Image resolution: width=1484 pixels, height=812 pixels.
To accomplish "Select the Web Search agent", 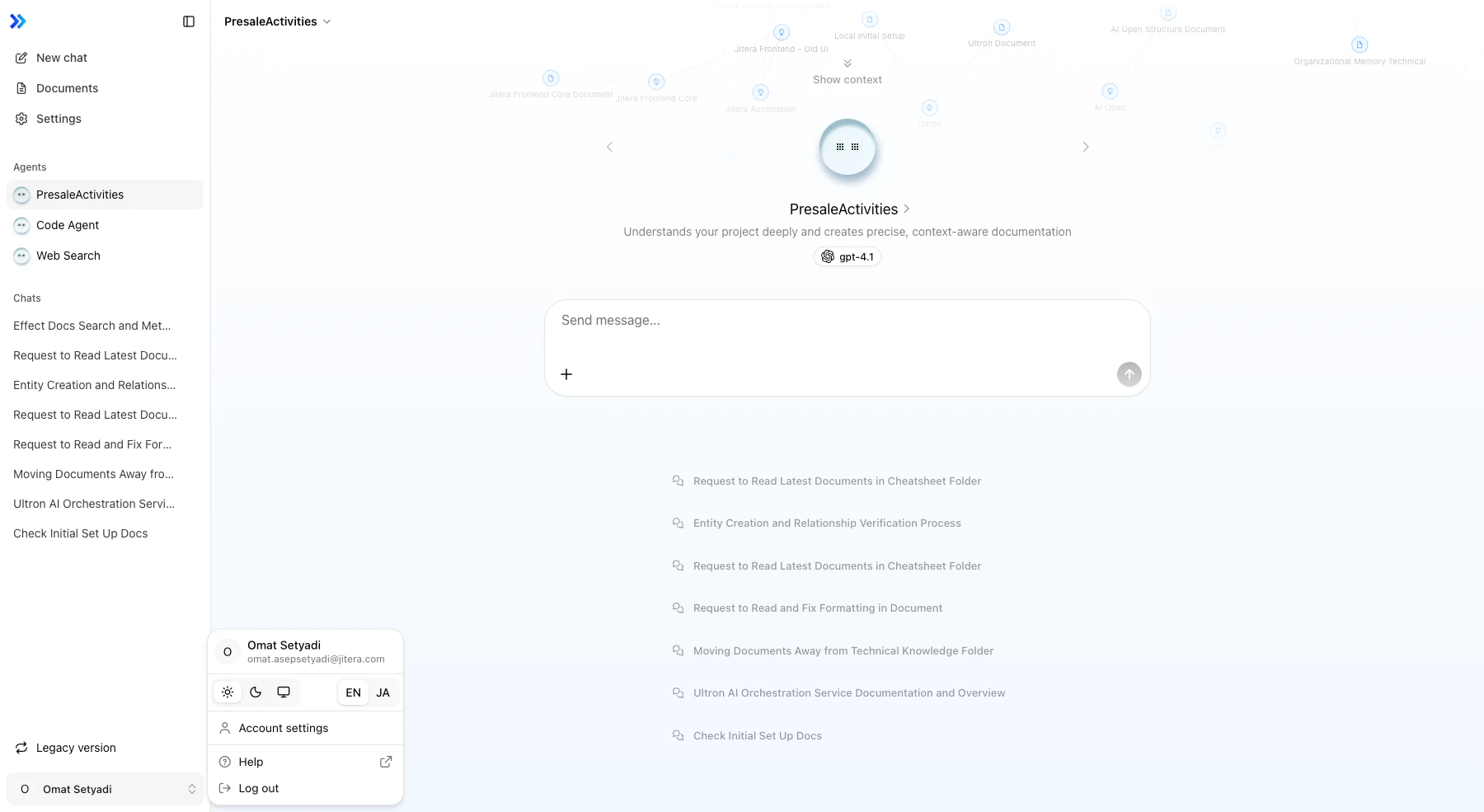I will [x=105, y=256].
